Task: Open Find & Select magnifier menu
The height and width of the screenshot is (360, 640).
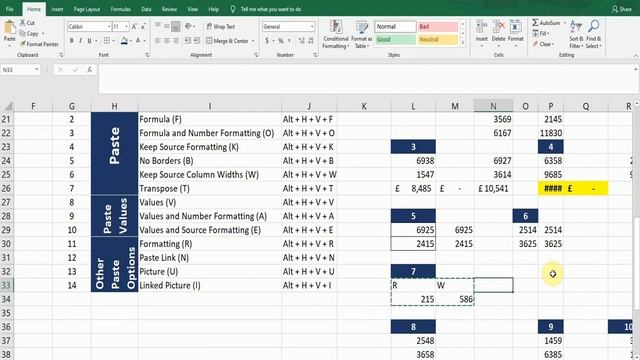Action: click(593, 34)
